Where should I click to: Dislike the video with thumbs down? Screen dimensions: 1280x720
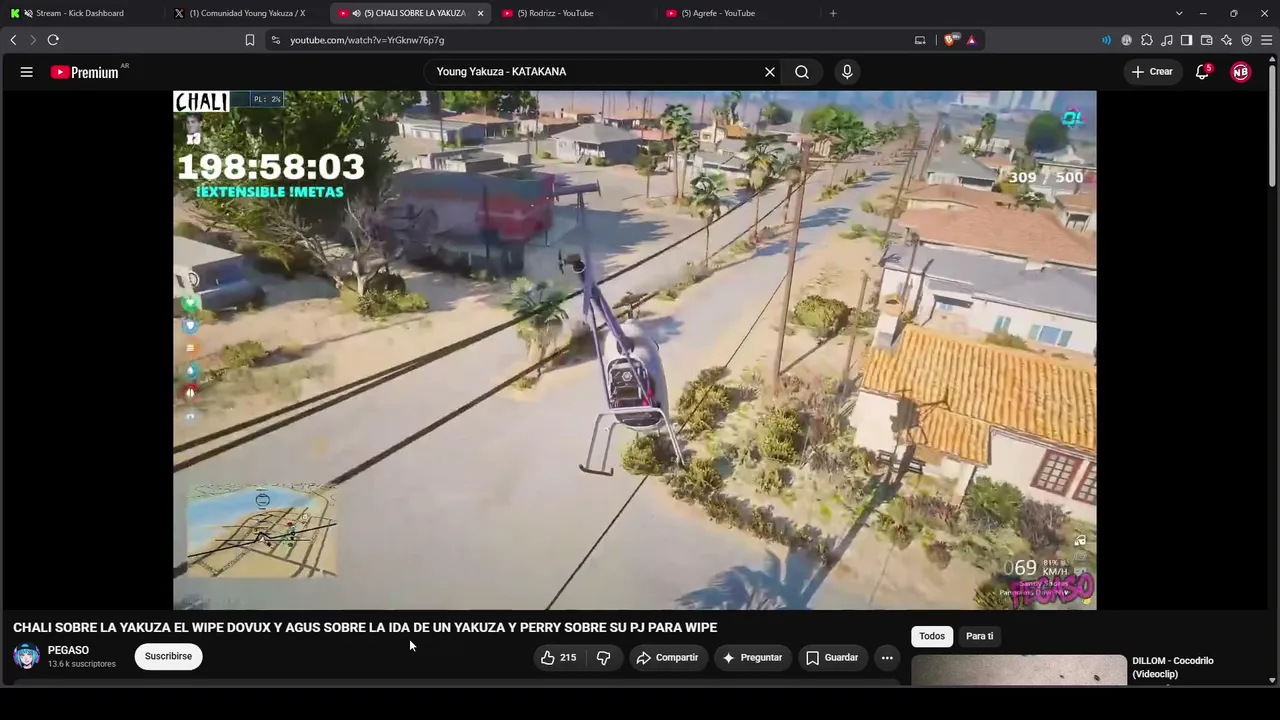click(x=603, y=657)
